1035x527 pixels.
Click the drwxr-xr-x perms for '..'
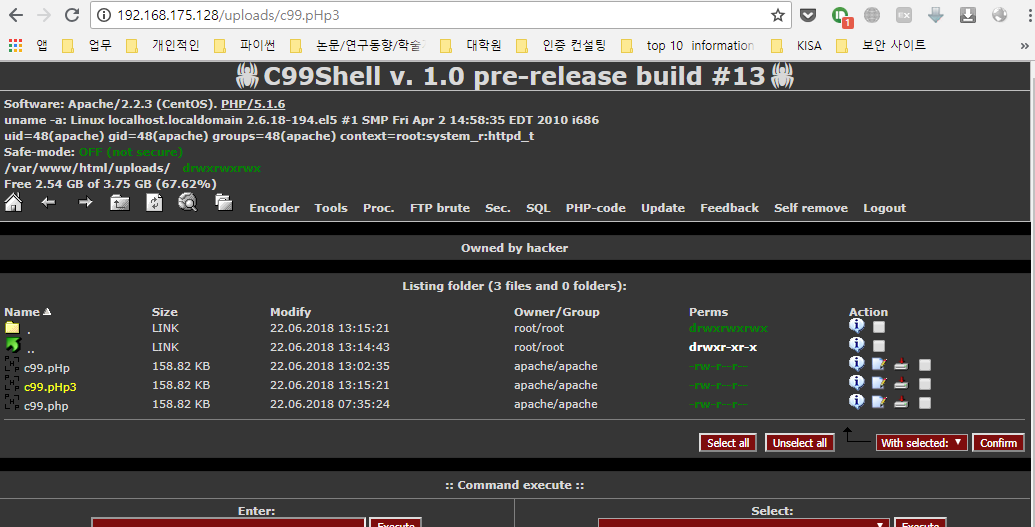click(723, 347)
